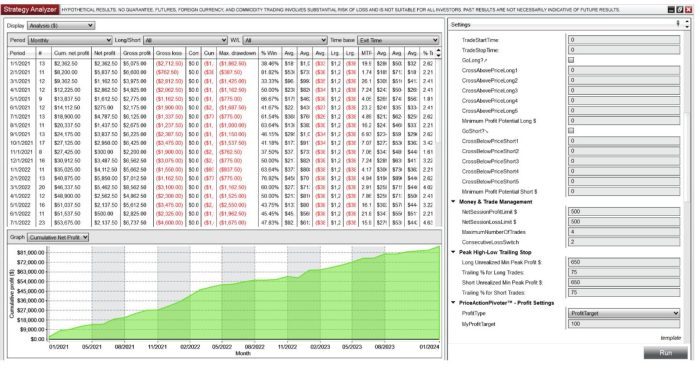Click the NetSessionLossLimit $ field
This screenshot has height=369, width=700.
click(x=624, y=222)
